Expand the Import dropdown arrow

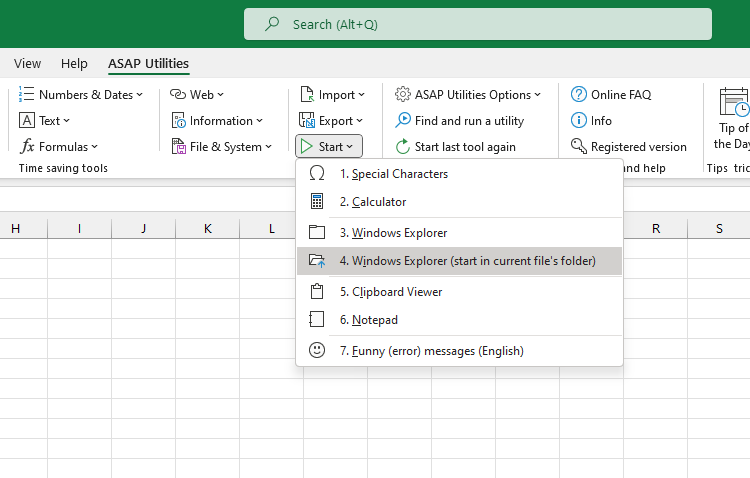click(361, 95)
